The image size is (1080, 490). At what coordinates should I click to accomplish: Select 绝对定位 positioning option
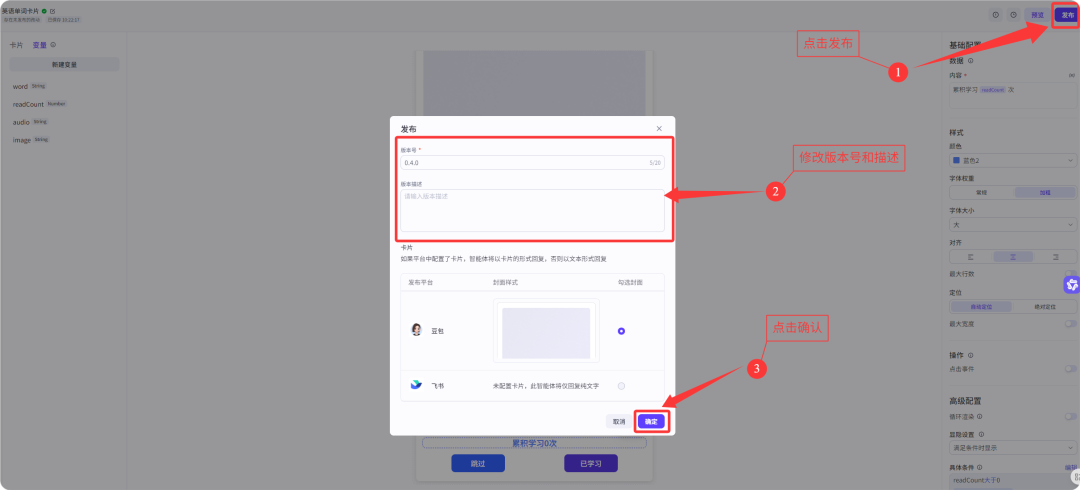click(1045, 307)
